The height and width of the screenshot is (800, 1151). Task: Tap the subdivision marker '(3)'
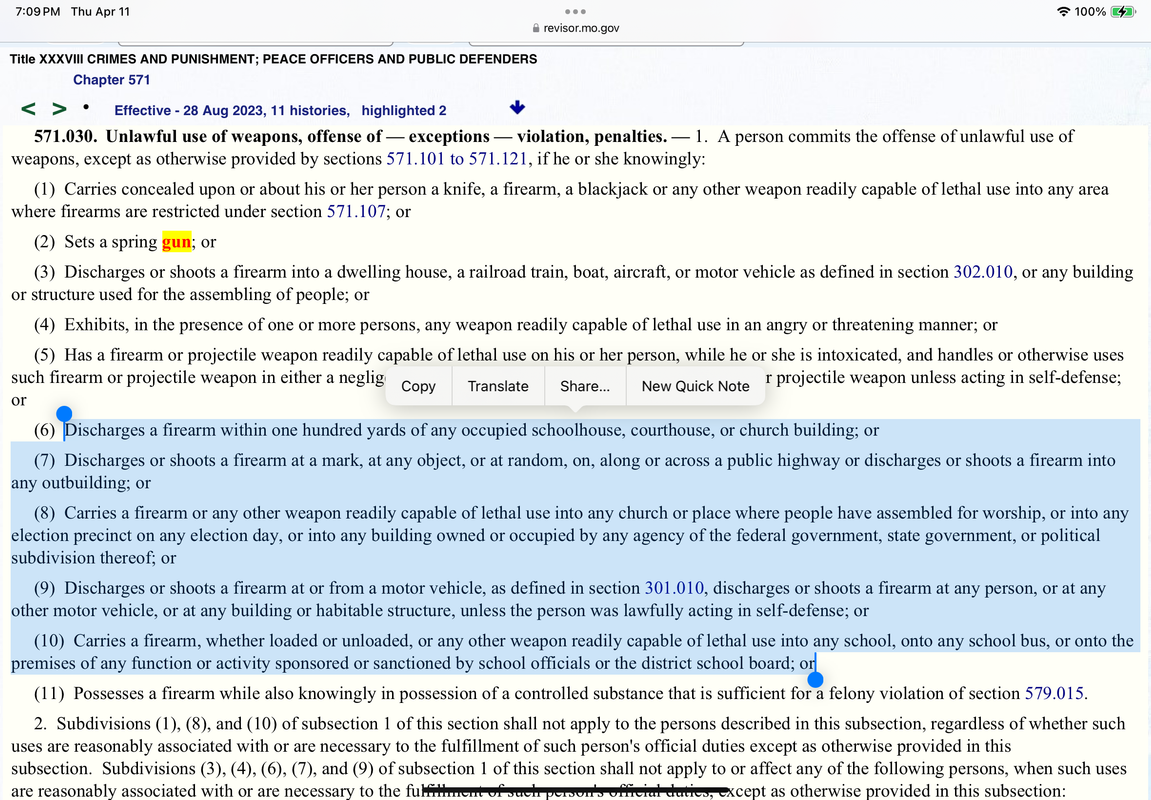click(44, 272)
